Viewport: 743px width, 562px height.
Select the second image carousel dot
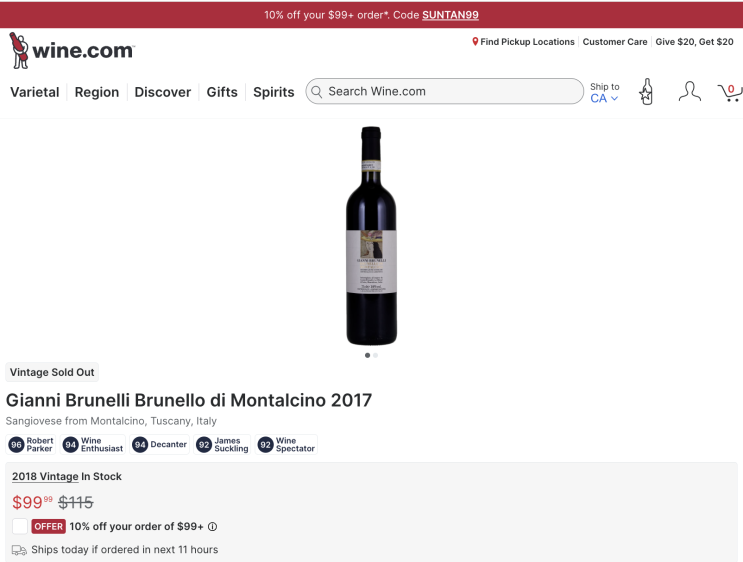coord(375,355)
